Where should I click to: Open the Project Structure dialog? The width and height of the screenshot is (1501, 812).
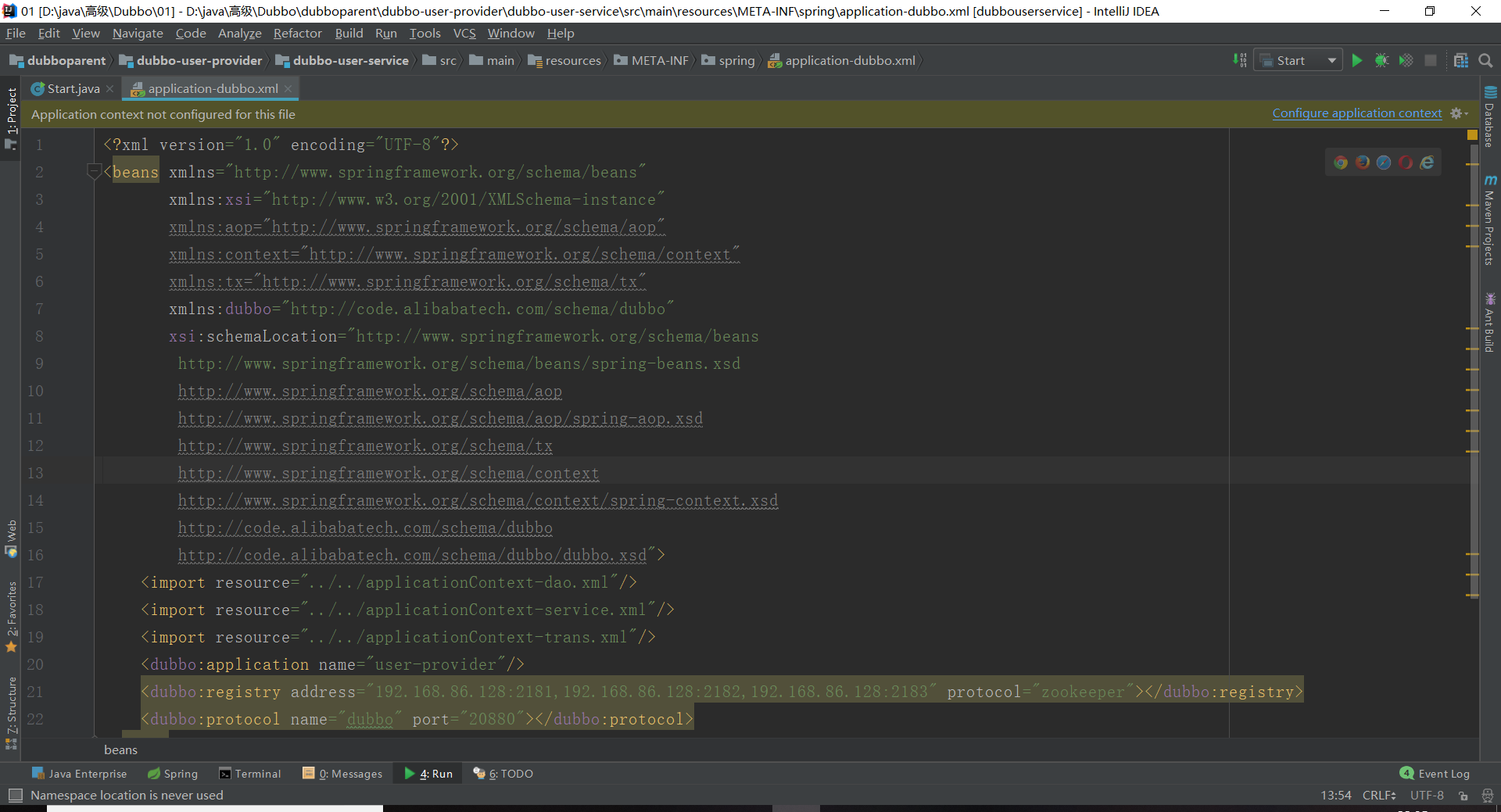click(1460, 61)
